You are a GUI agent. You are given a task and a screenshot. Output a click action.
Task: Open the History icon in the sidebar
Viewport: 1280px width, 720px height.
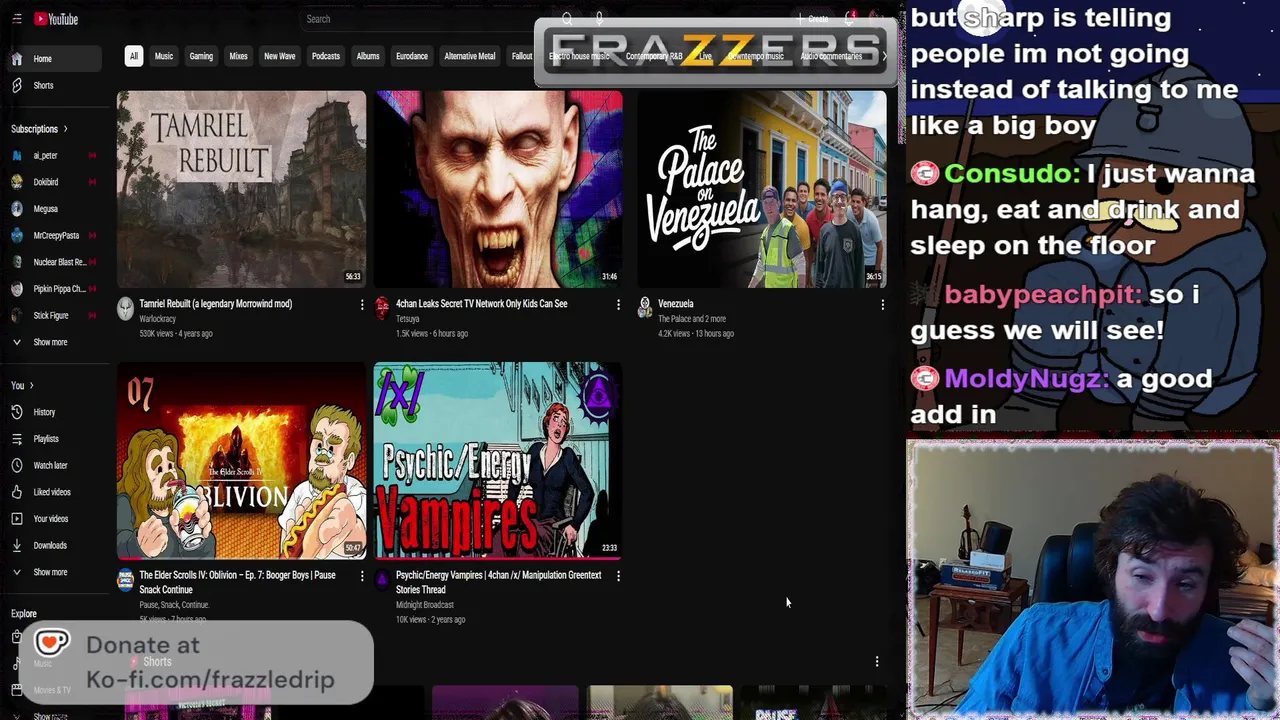pos(17,412)
